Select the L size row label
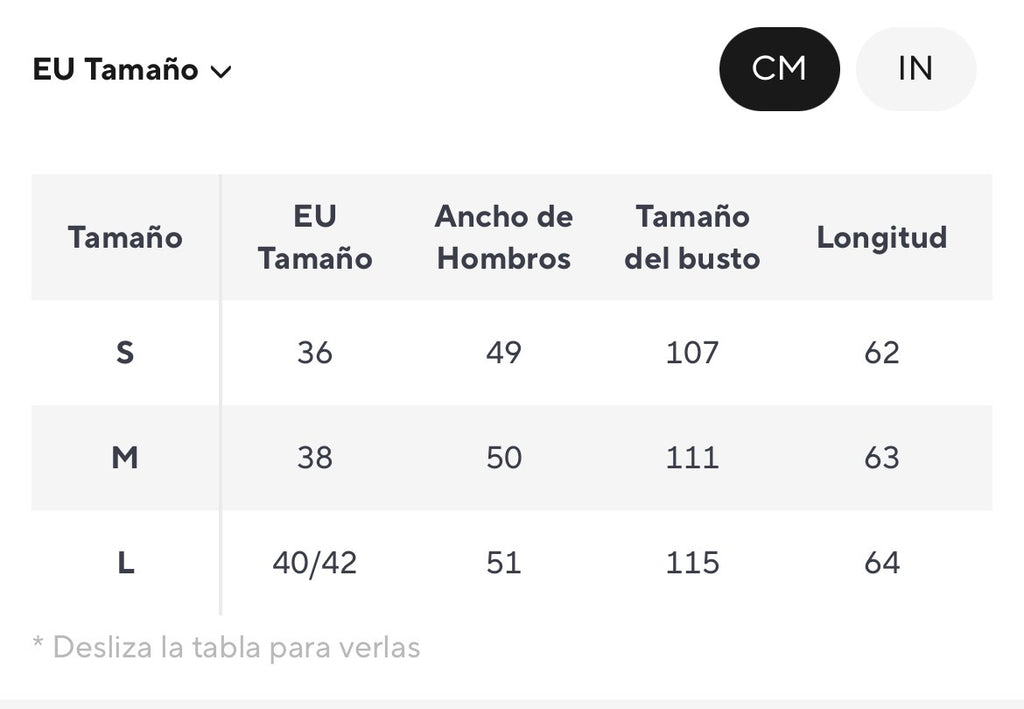The width and height of the screenshot is (1024, 709). point(125,563)
